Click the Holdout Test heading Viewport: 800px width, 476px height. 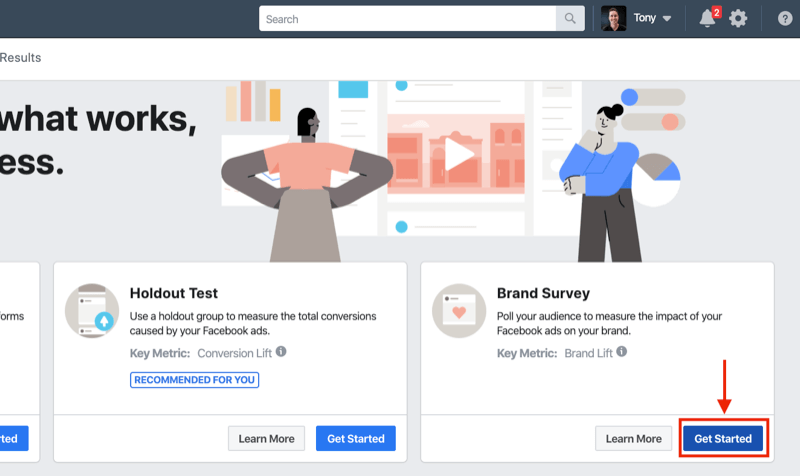coord(174,294)
